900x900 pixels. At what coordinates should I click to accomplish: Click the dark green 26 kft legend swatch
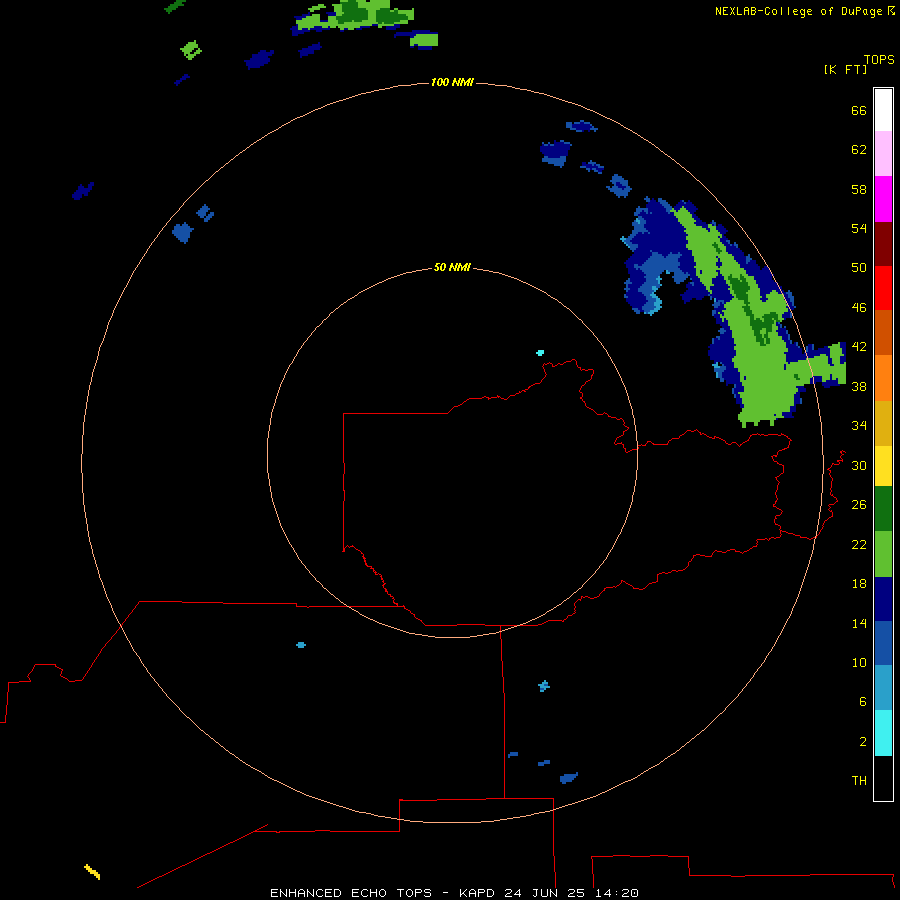[x=883, y=509]
